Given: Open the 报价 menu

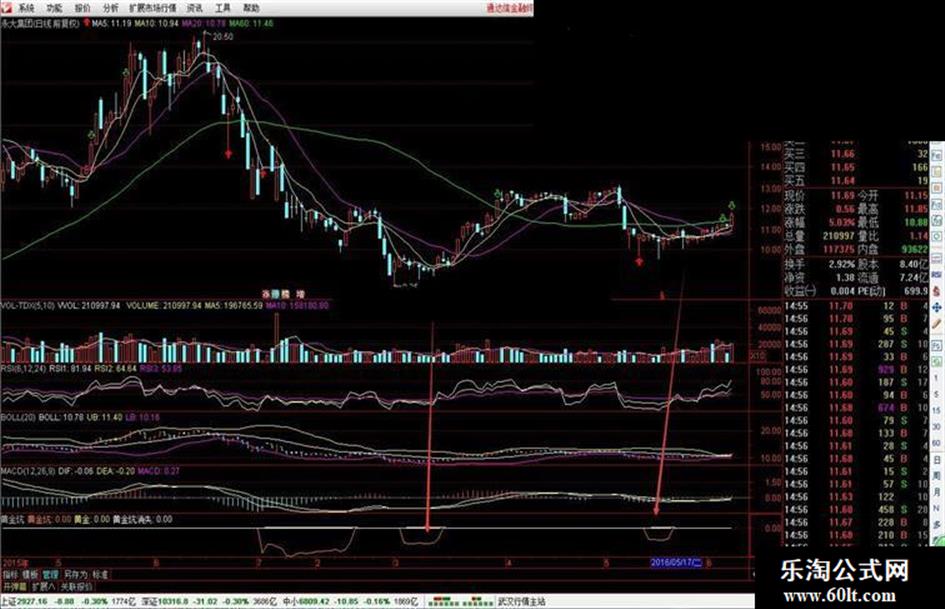Looking at the screenshot, I should tap(83, 8).
